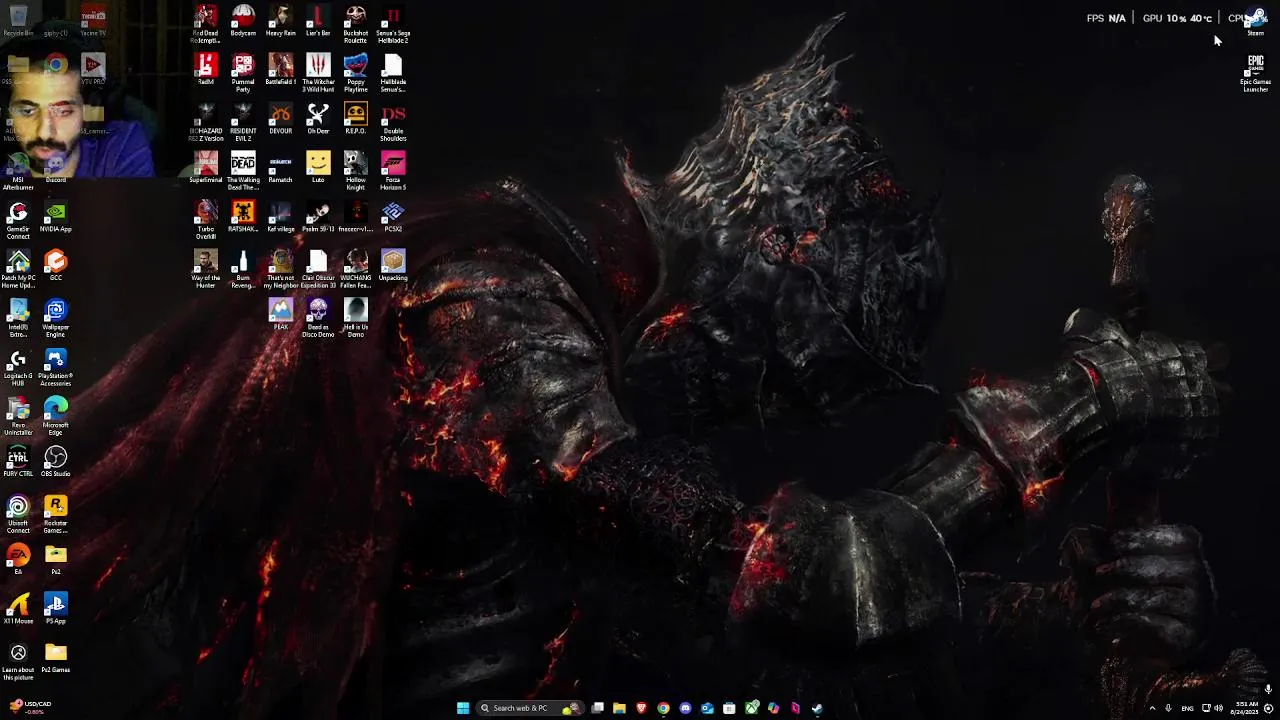The image size is (1280, 720).
Task: Select the Ubisoft Connect icon
Action: point(18,514)
